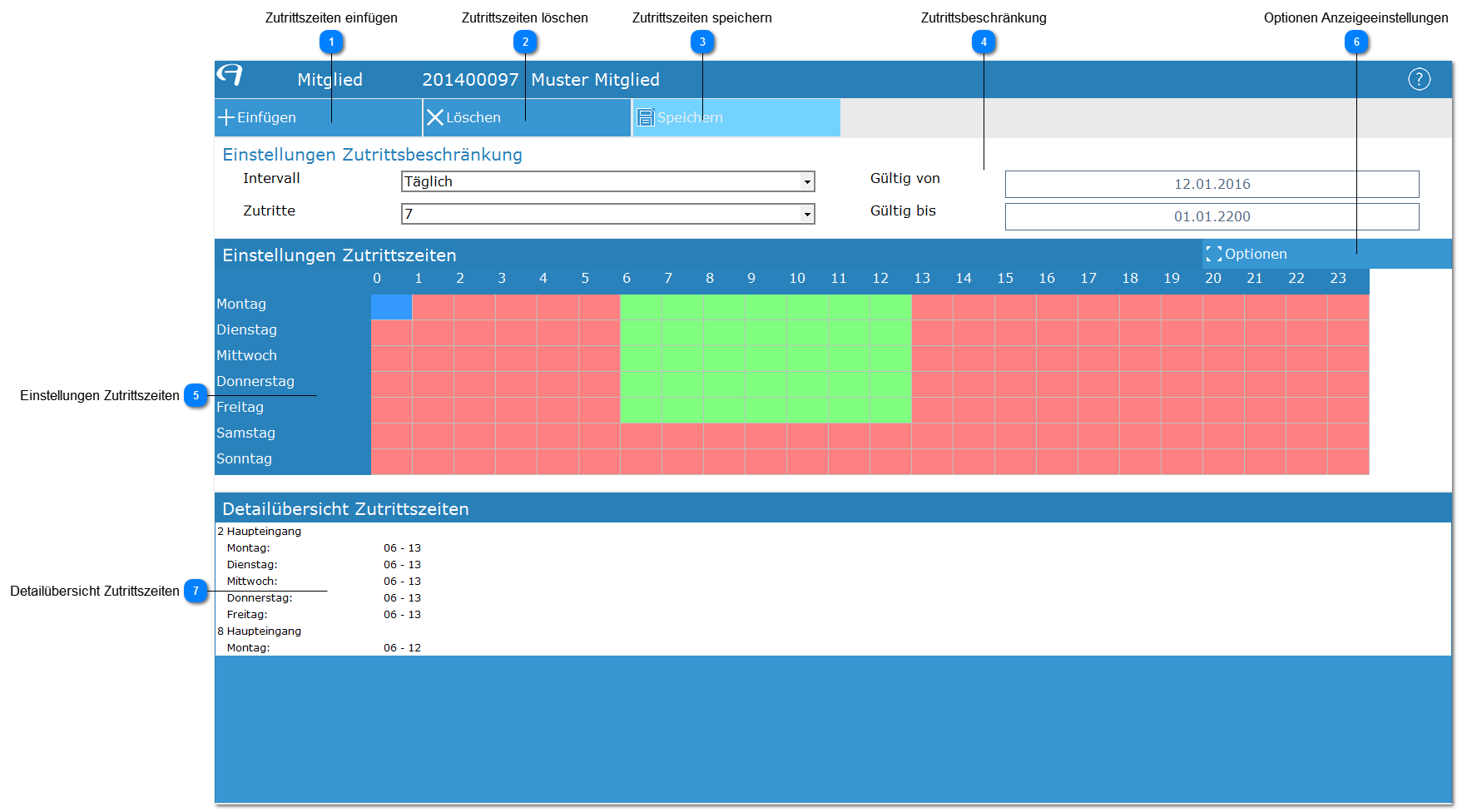Click the 06 - 12 time value
The width and height of the screenshot is (1462, 812).
[402, 648]
